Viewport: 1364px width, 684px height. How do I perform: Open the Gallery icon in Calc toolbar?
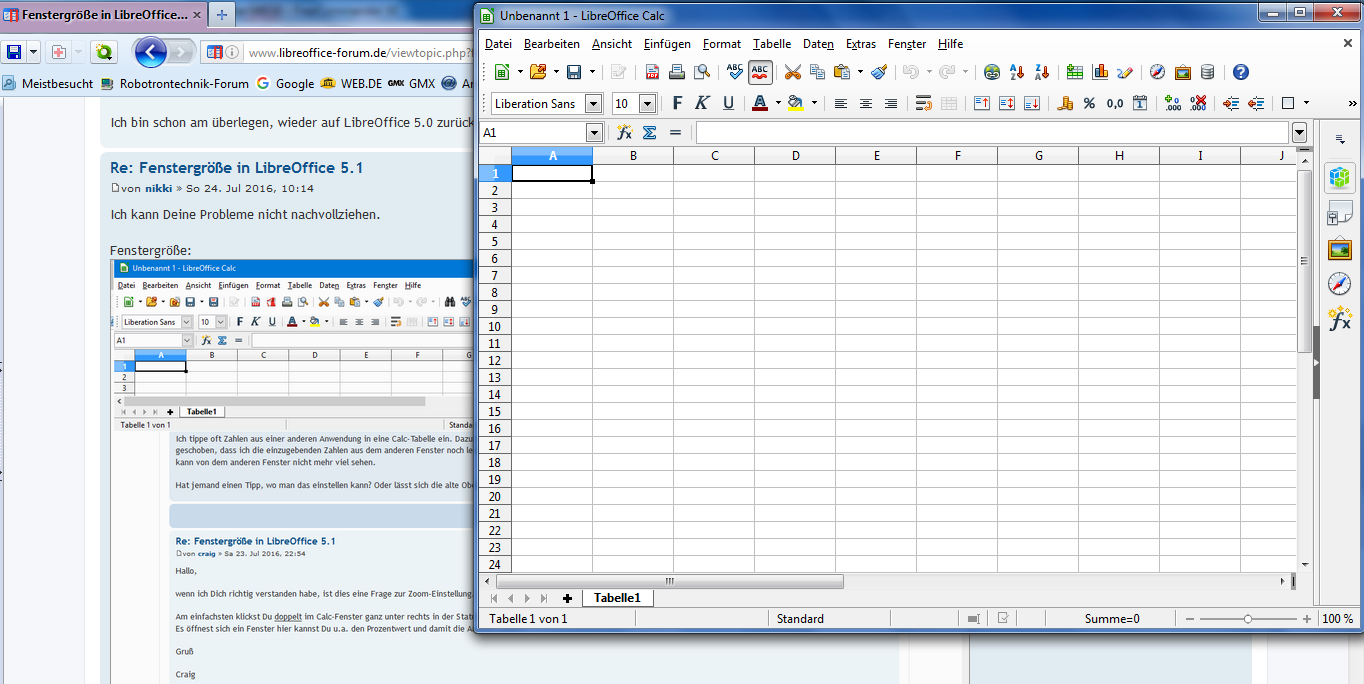pos(1183,72)
